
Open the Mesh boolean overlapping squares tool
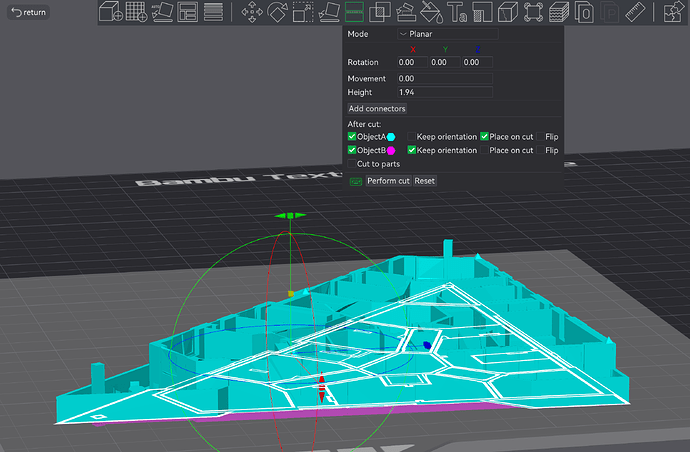coord(380,12)
